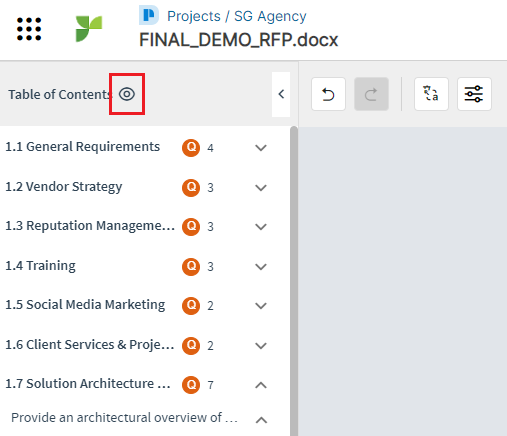
Task: Open the app launcher grid icon
Action: [x=29, y=29]
